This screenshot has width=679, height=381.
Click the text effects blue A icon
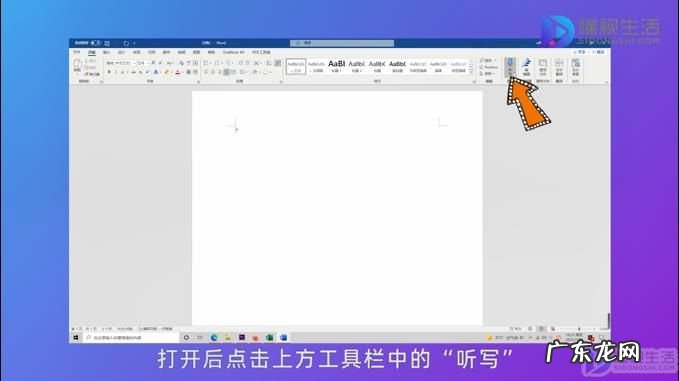pos(156,72)
